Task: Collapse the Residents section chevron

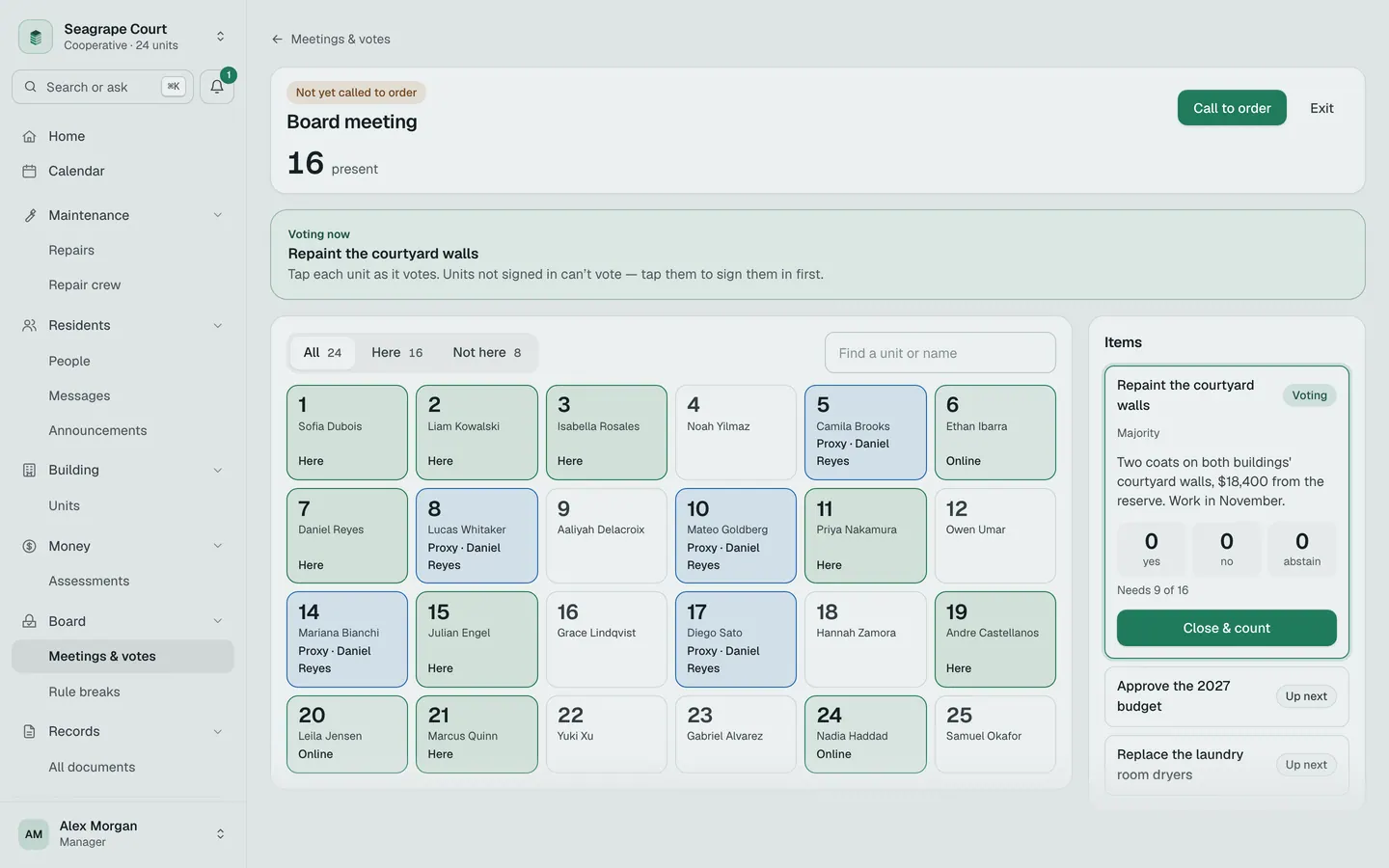Action: pyautogui.click(x=218, y=325)
